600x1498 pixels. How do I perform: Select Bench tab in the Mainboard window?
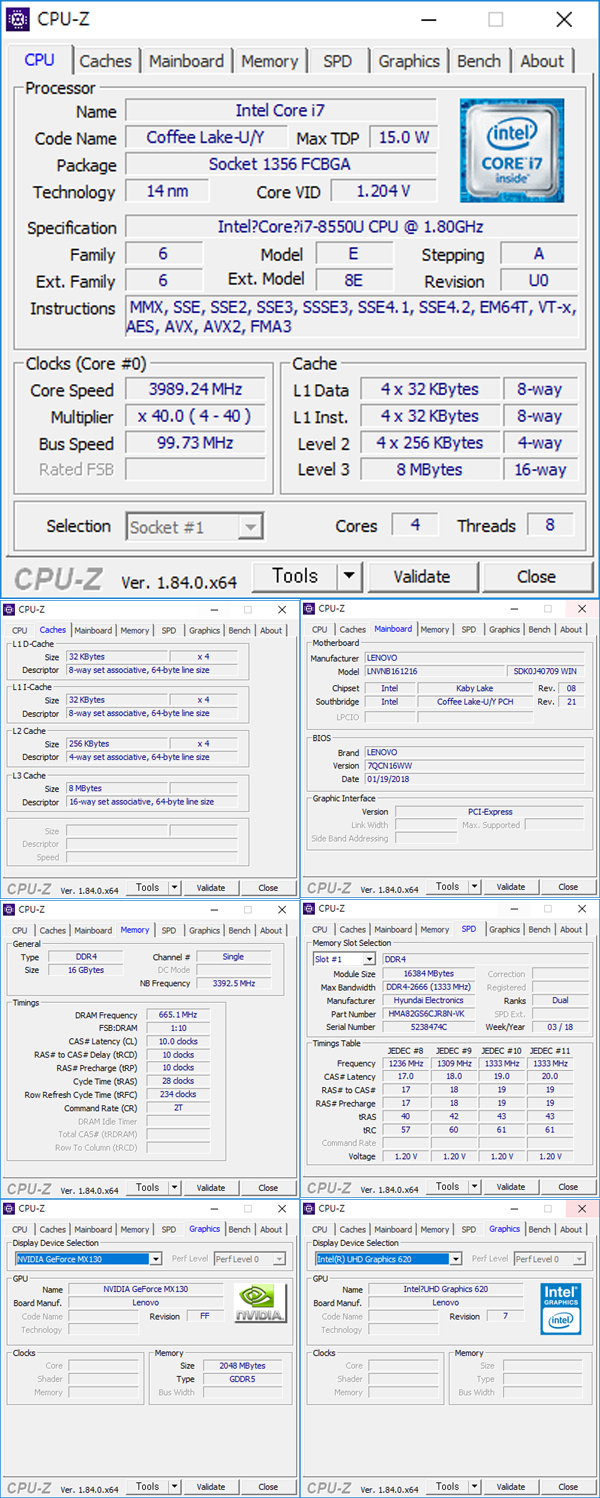(539, 630)
